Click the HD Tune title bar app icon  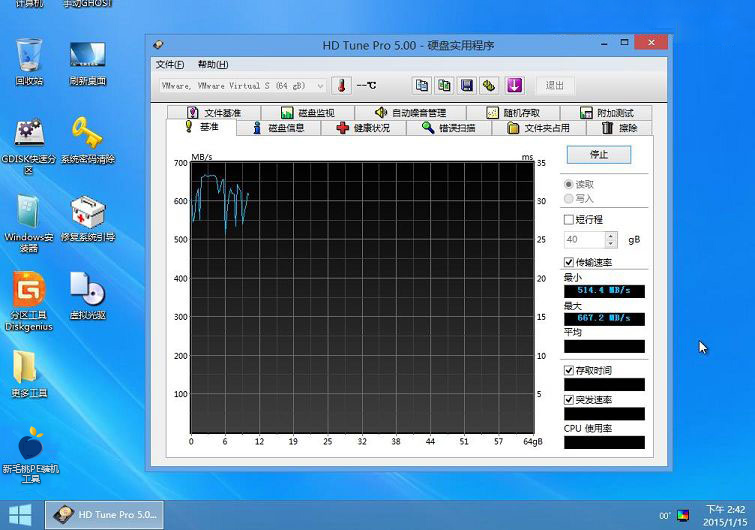(158, 45)
